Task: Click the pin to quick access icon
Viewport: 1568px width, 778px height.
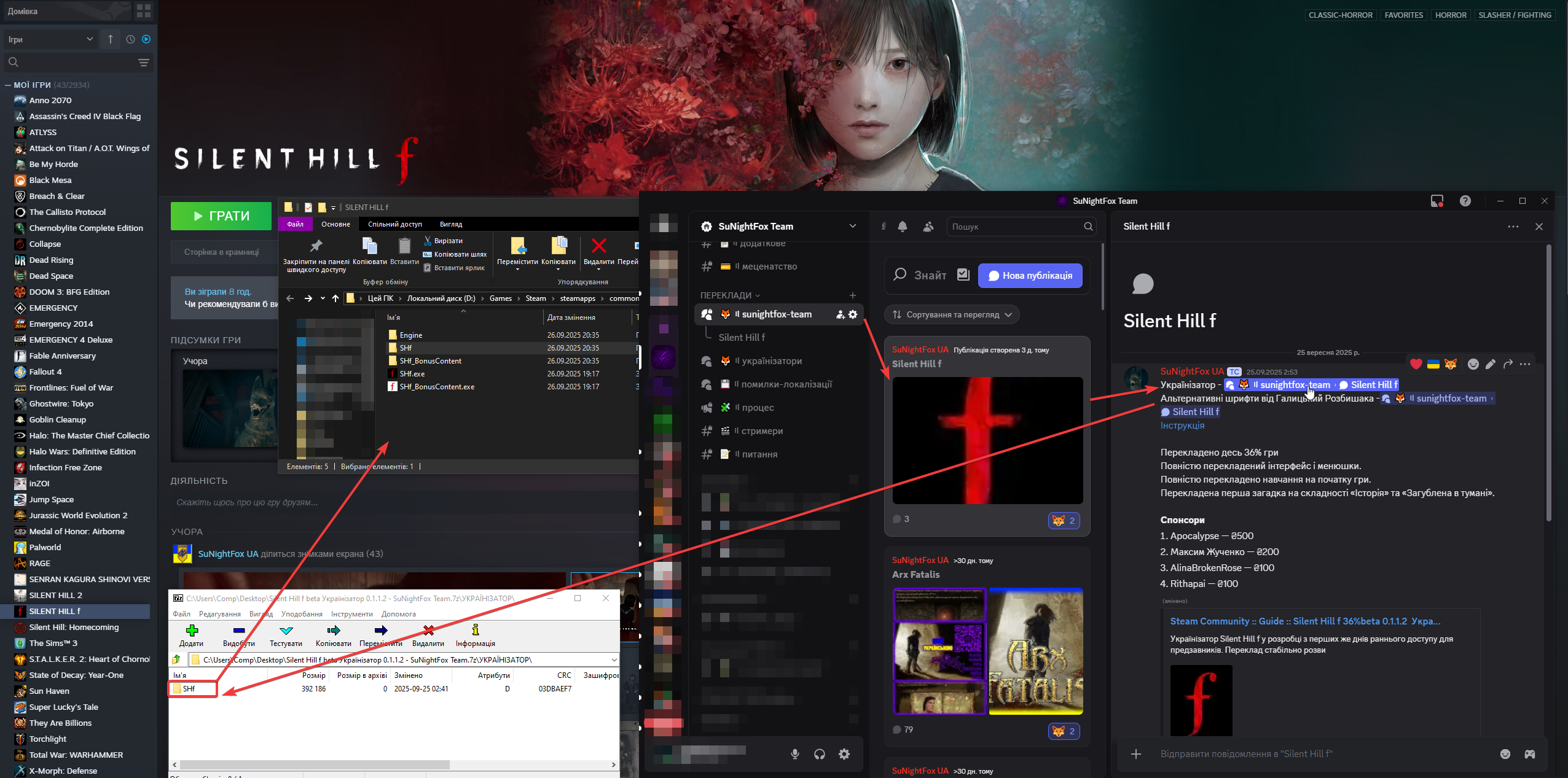Action: pos(316,246)
